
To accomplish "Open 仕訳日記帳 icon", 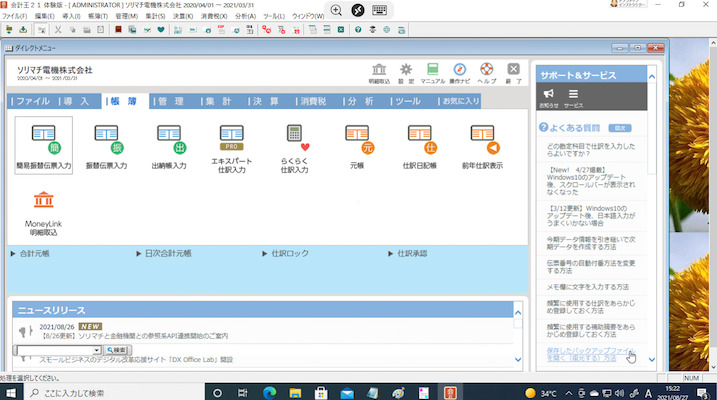I will click(x=420, y=145).
